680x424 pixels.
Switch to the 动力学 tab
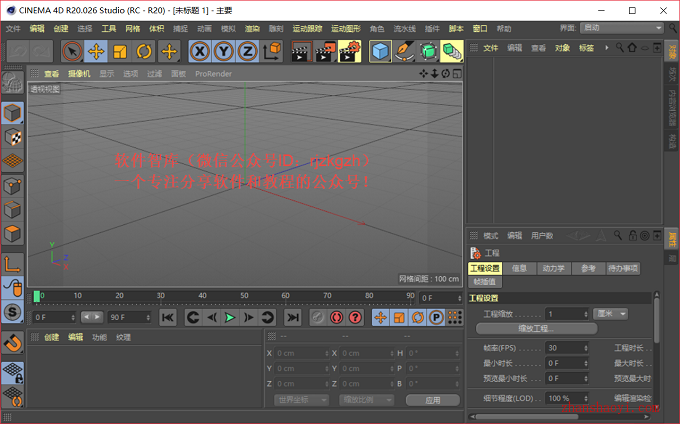click(553, 268)
